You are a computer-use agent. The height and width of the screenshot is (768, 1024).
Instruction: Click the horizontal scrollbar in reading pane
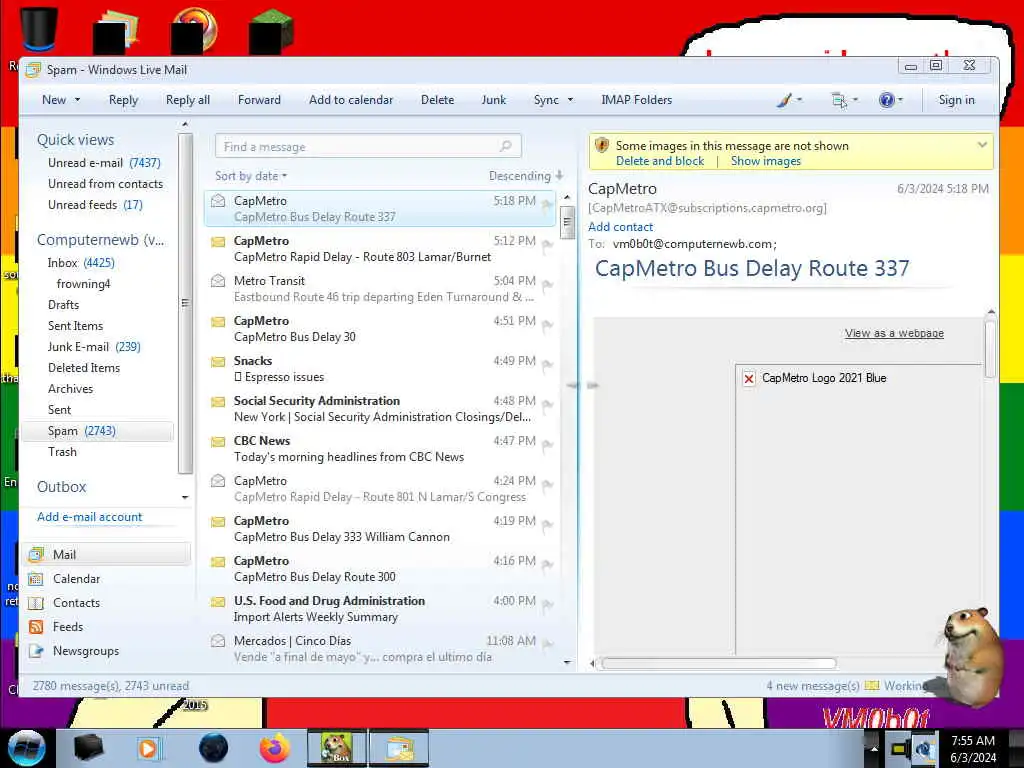click(x=718, y=664)
